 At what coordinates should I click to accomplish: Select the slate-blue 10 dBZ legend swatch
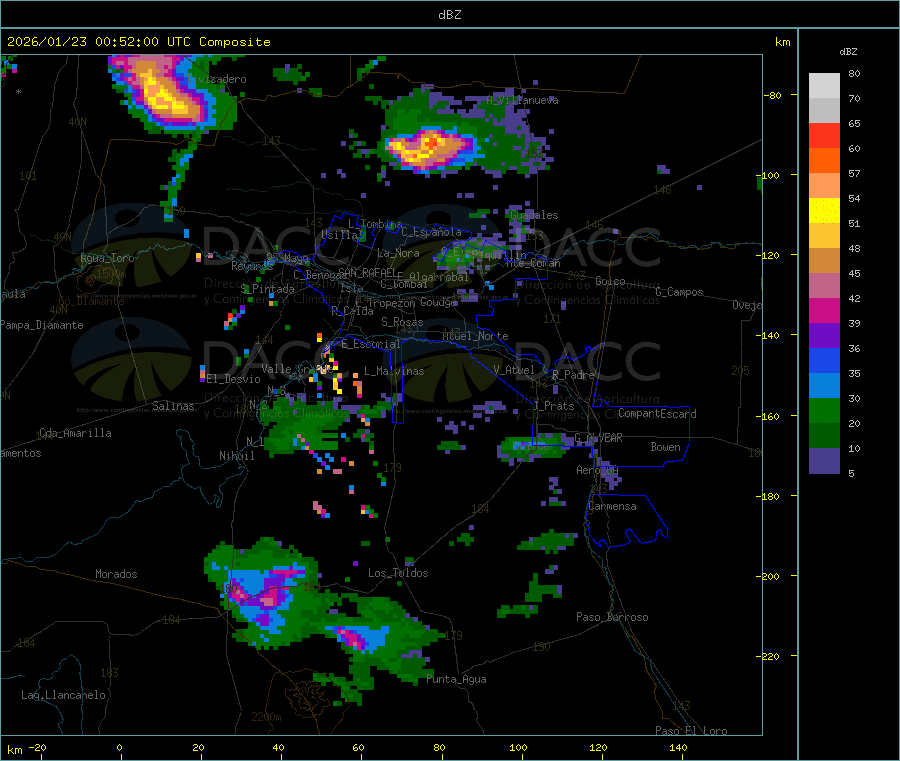(x=824, y=461)
